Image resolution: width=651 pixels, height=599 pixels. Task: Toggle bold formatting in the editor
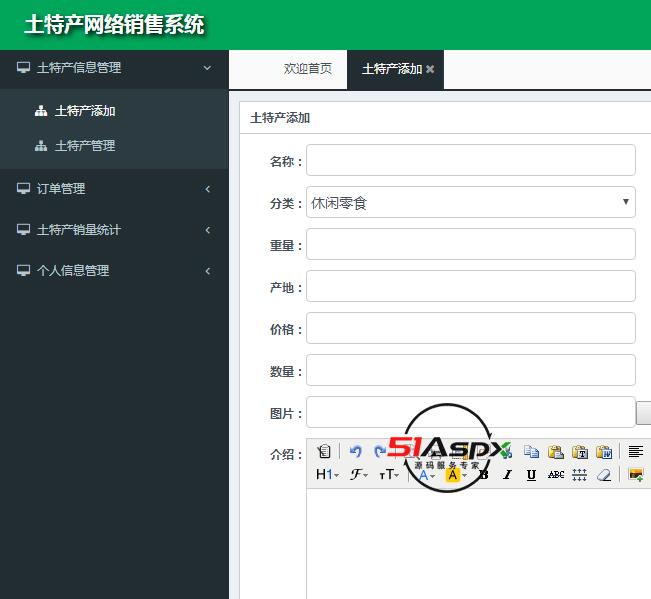click(x=483, y=475)
